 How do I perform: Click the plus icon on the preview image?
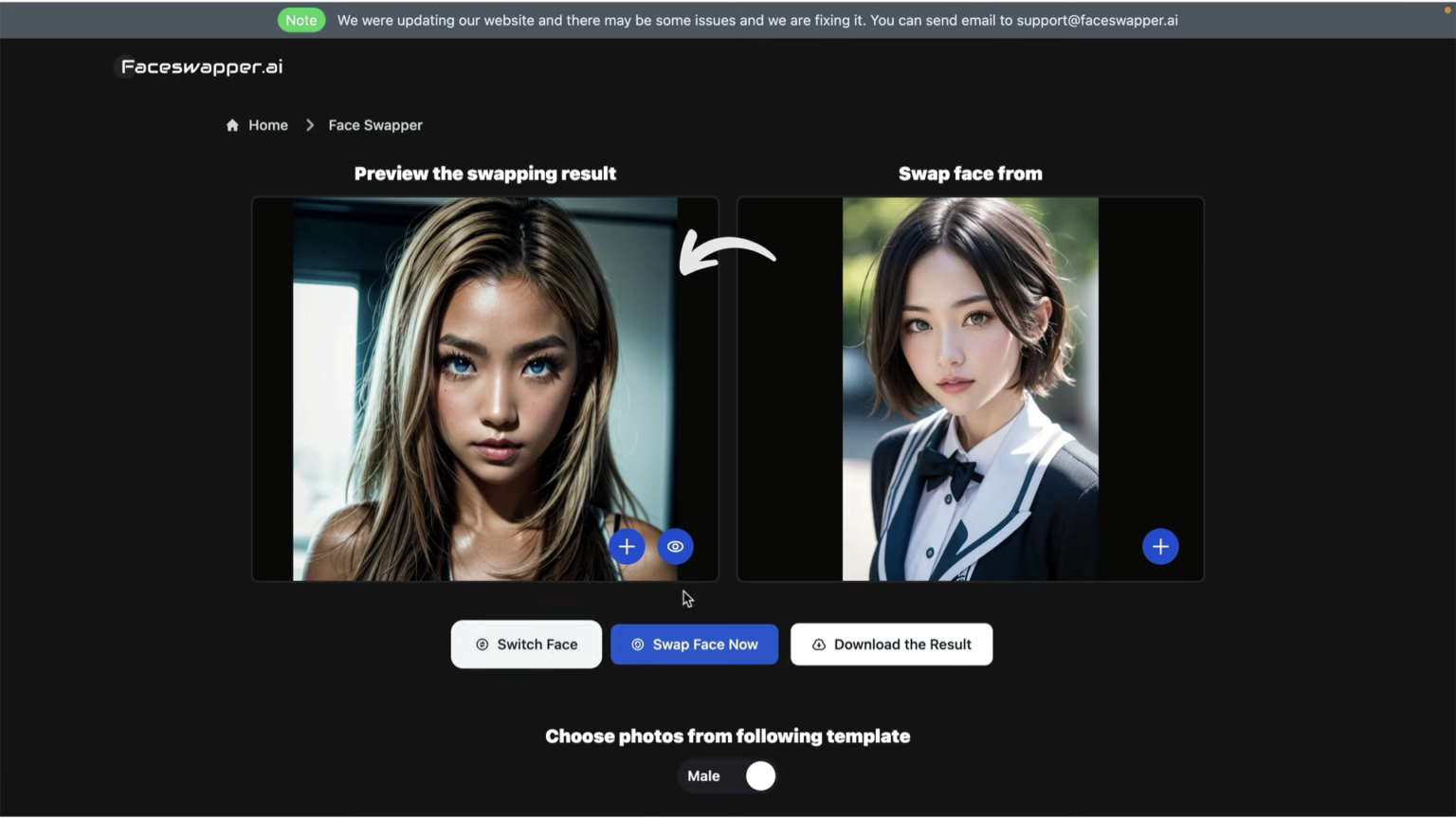point(627,546)
